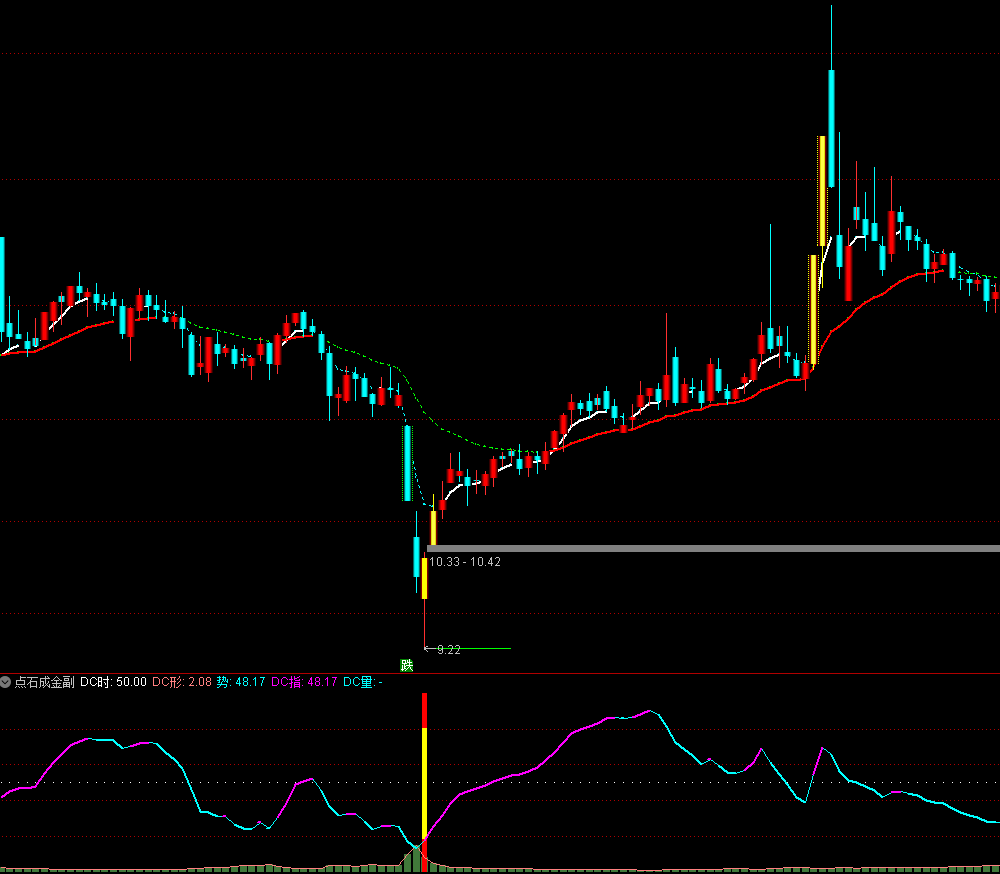Click the yellow candle at the chart bottom
The width and height of the screenshot is (1000, 874).
pos(424,578)
